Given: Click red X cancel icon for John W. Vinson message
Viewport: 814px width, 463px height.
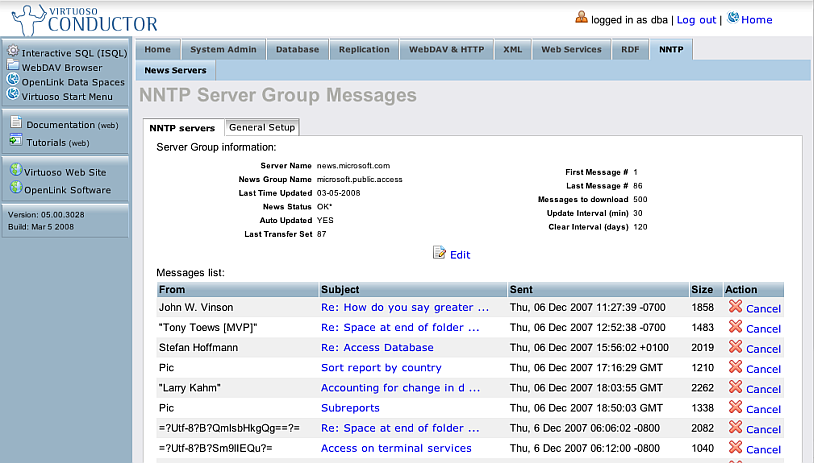Looking at the screenshot, I should coord(735,308).
